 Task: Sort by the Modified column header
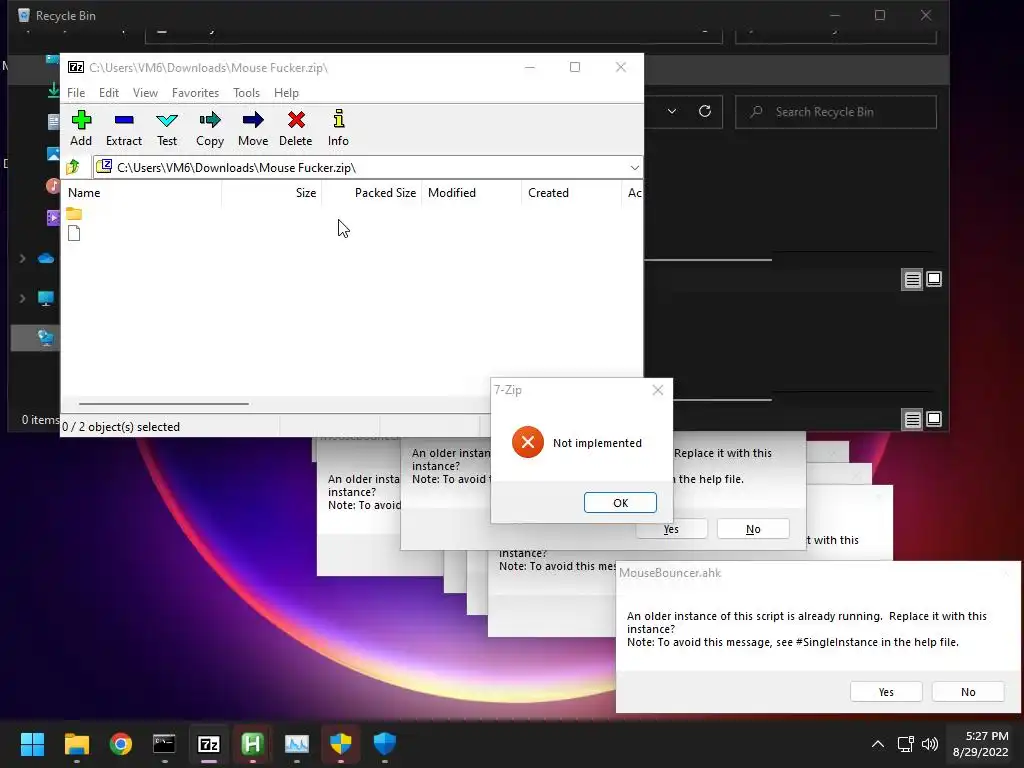coord(472,193)
